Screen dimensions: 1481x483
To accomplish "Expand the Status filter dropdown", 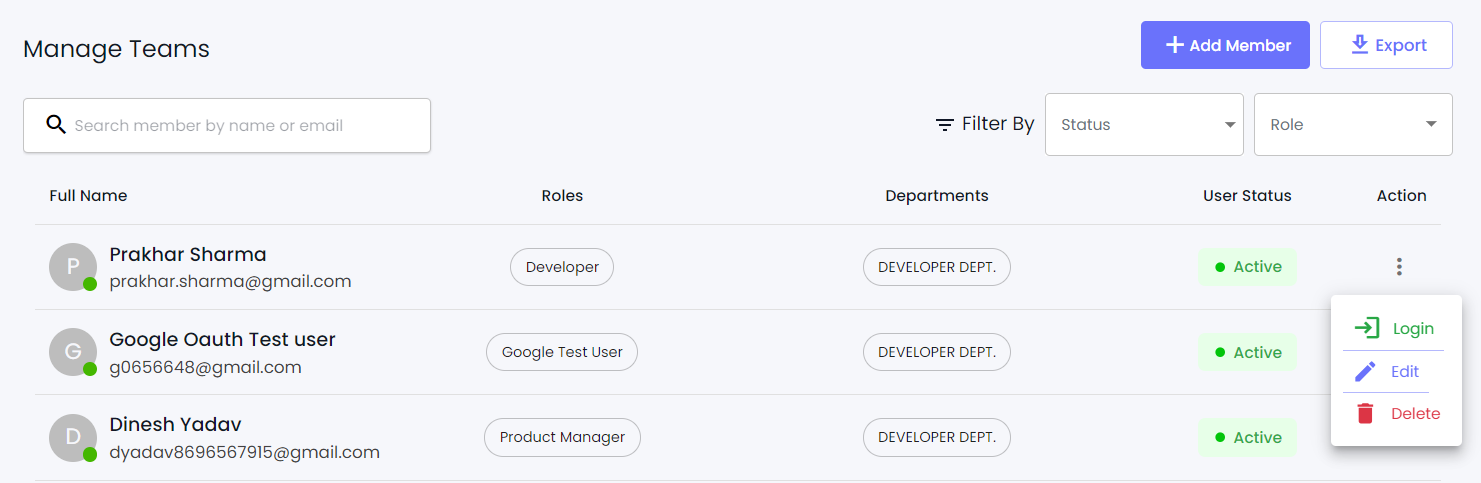I will (x=1144, y=125).
